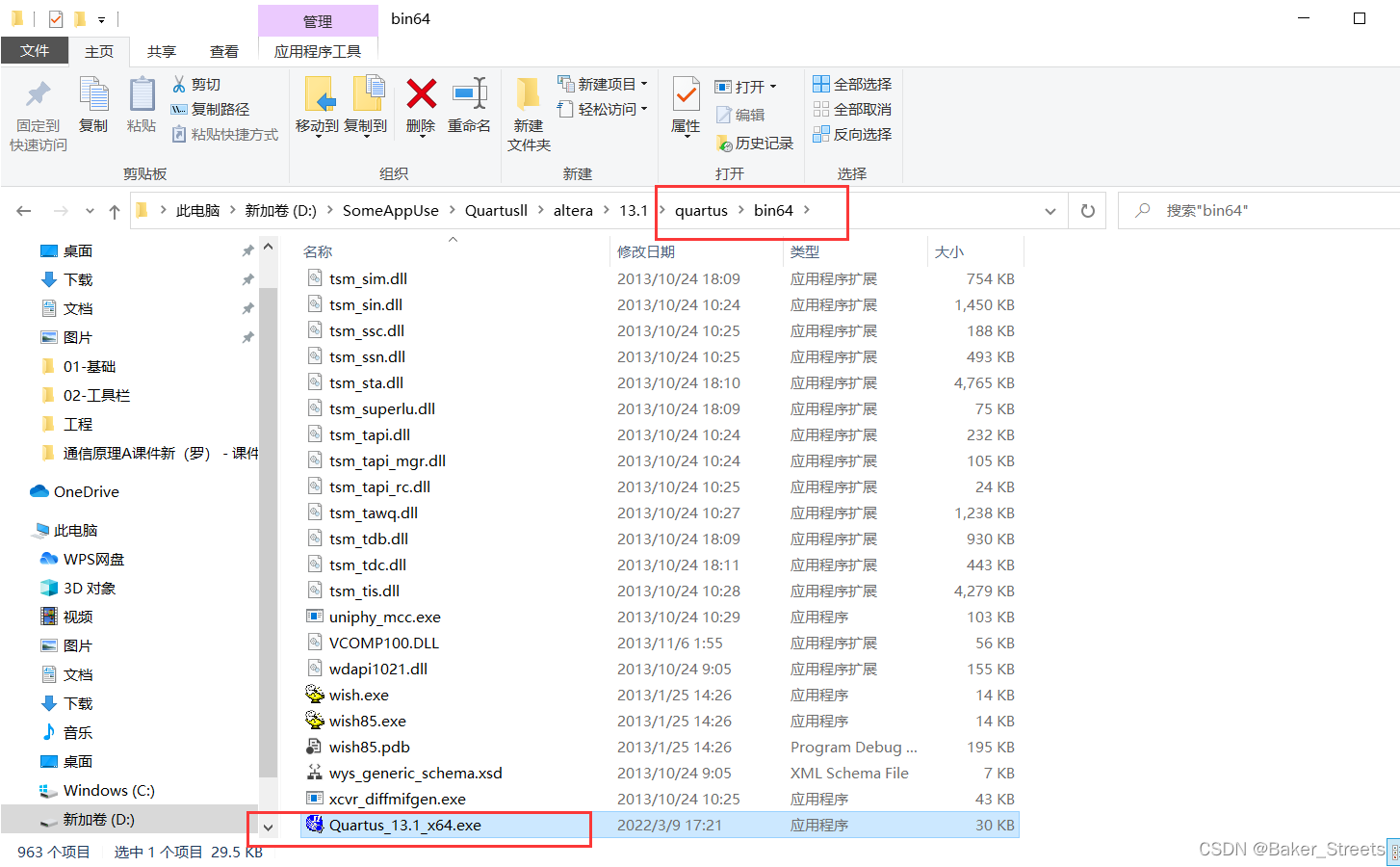Click chevron after altera in address path

(x=607, y=210)
